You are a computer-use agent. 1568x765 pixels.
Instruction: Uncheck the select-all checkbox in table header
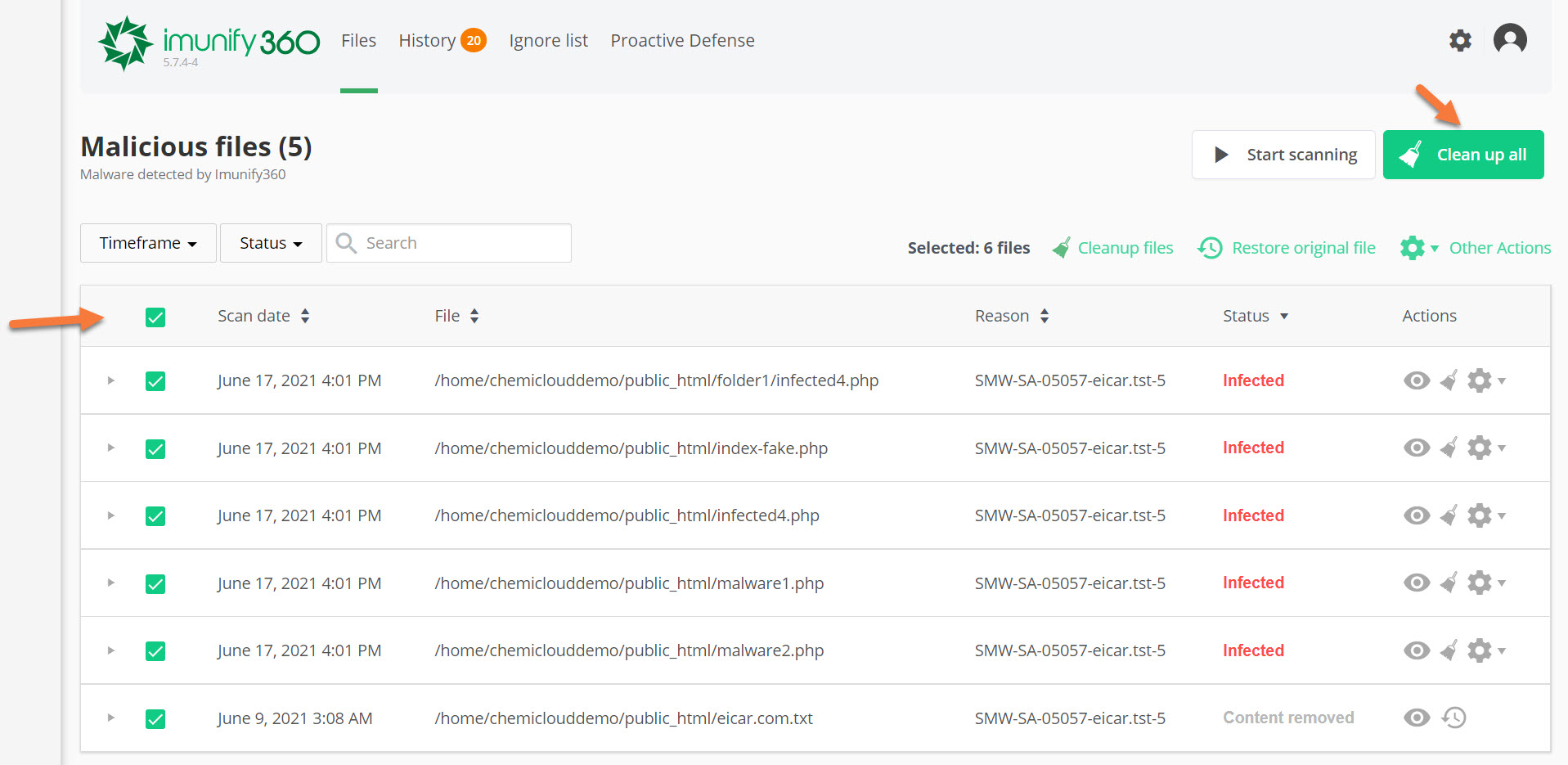click(x=155, y=317)
